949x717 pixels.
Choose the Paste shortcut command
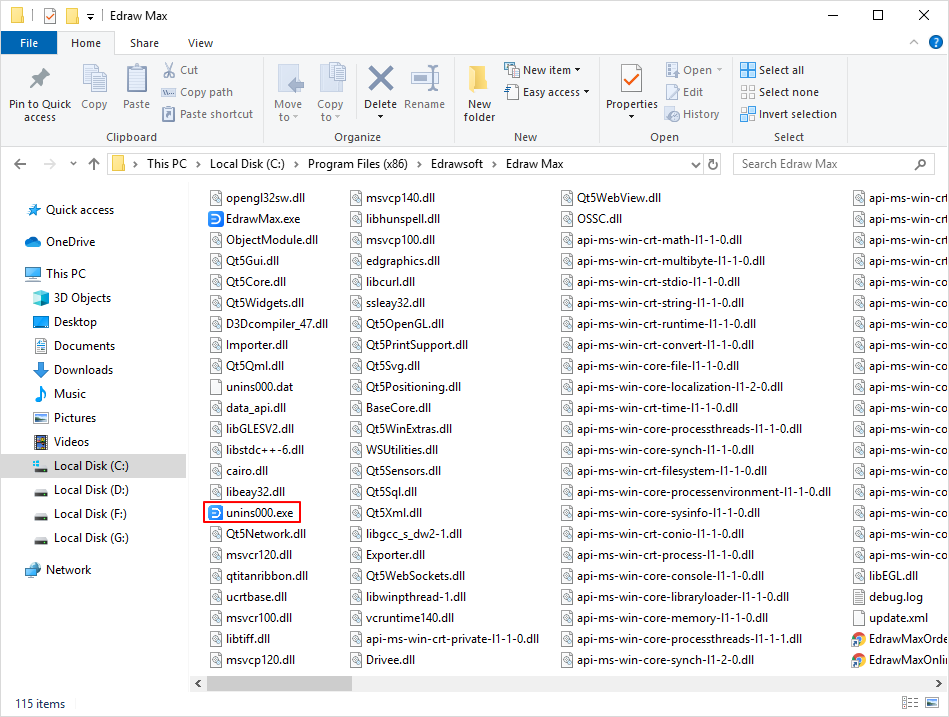208,114
